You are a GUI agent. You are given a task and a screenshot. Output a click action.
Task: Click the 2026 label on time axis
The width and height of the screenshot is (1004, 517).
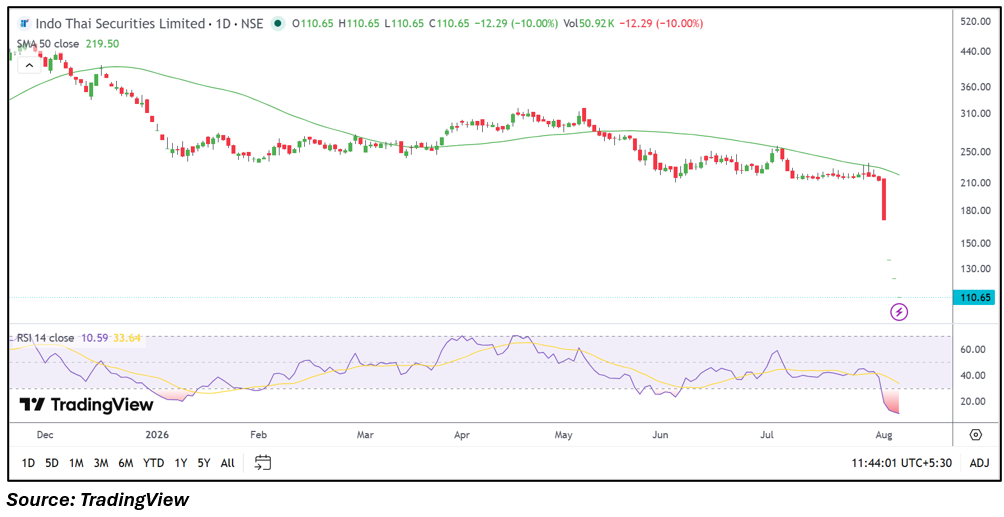[157, 435]
